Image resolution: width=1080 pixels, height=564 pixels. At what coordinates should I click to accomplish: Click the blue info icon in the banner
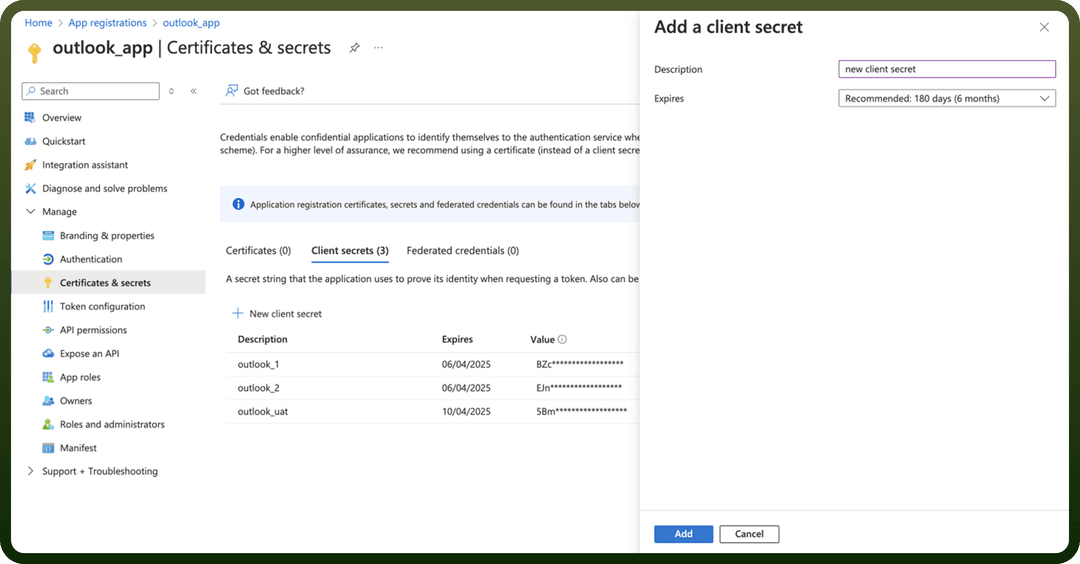238,204
